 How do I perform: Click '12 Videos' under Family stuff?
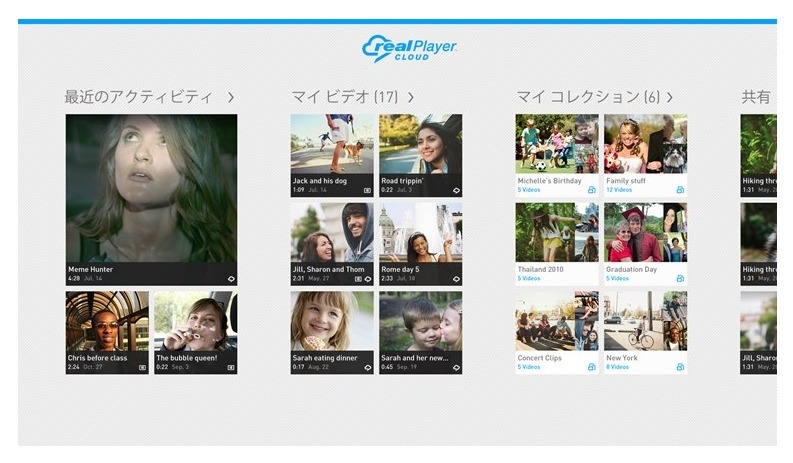(x=619, y=190)
